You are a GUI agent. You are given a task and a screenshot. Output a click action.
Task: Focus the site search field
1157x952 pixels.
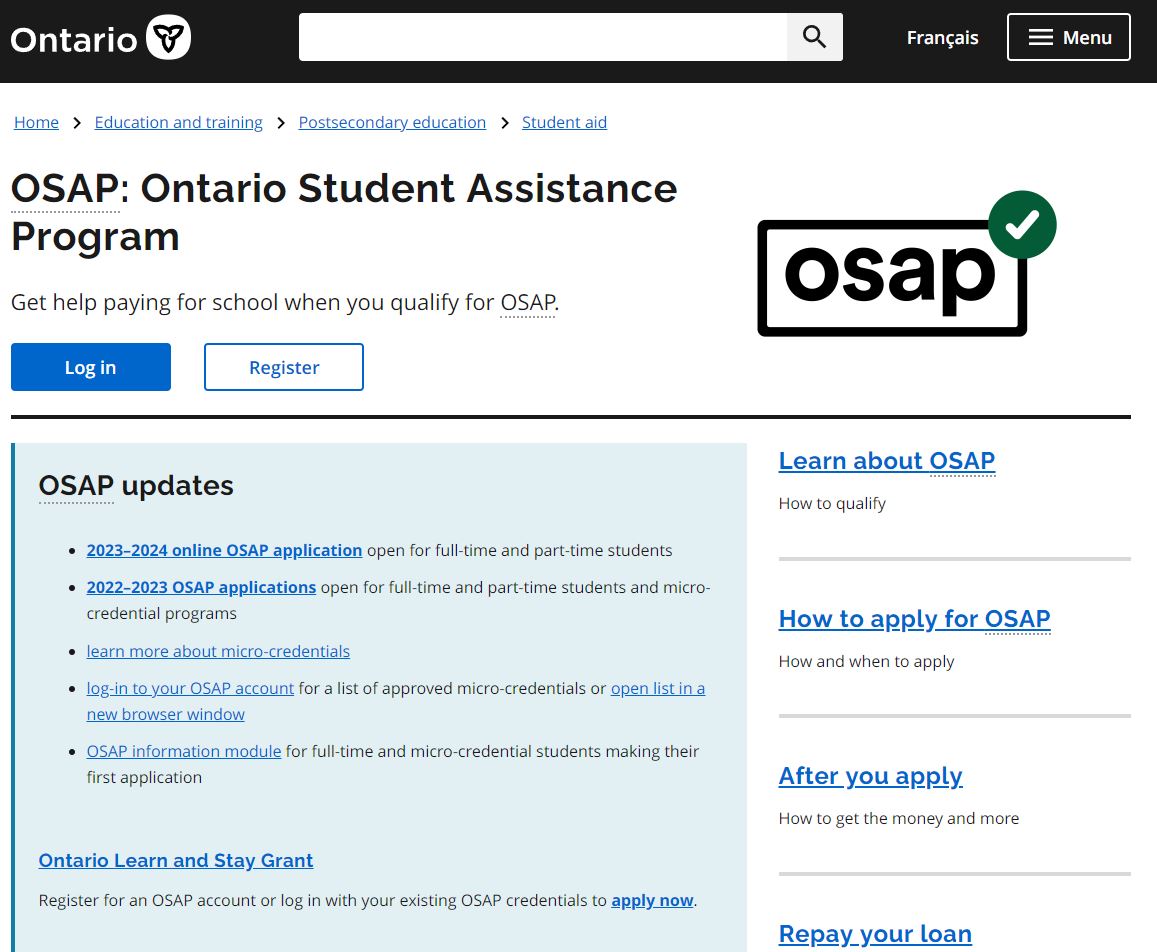(x=543, y=37)
